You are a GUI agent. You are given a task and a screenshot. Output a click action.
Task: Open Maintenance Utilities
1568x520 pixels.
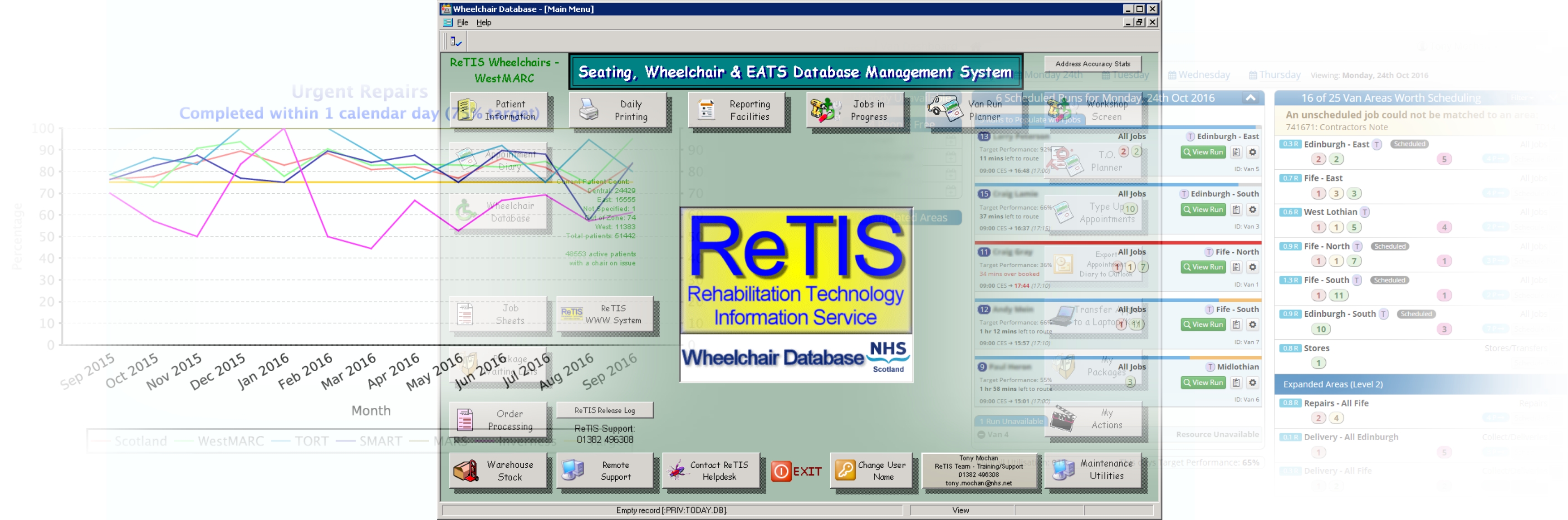[x=1093, y=470]
